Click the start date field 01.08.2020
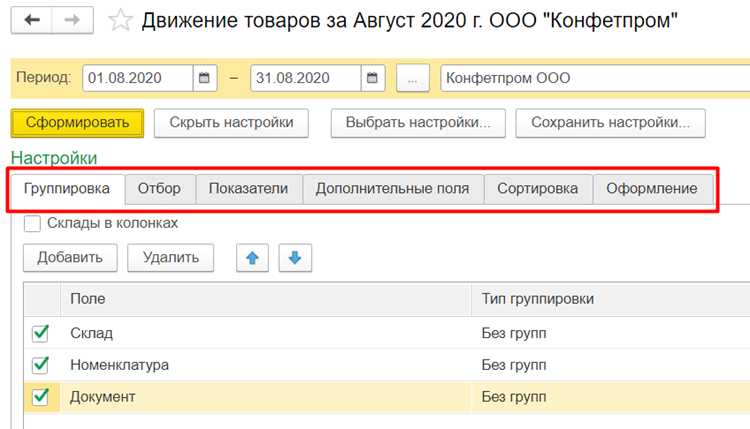Image resolution: width=750 pixels, height=429 pixels. [138, 78]
